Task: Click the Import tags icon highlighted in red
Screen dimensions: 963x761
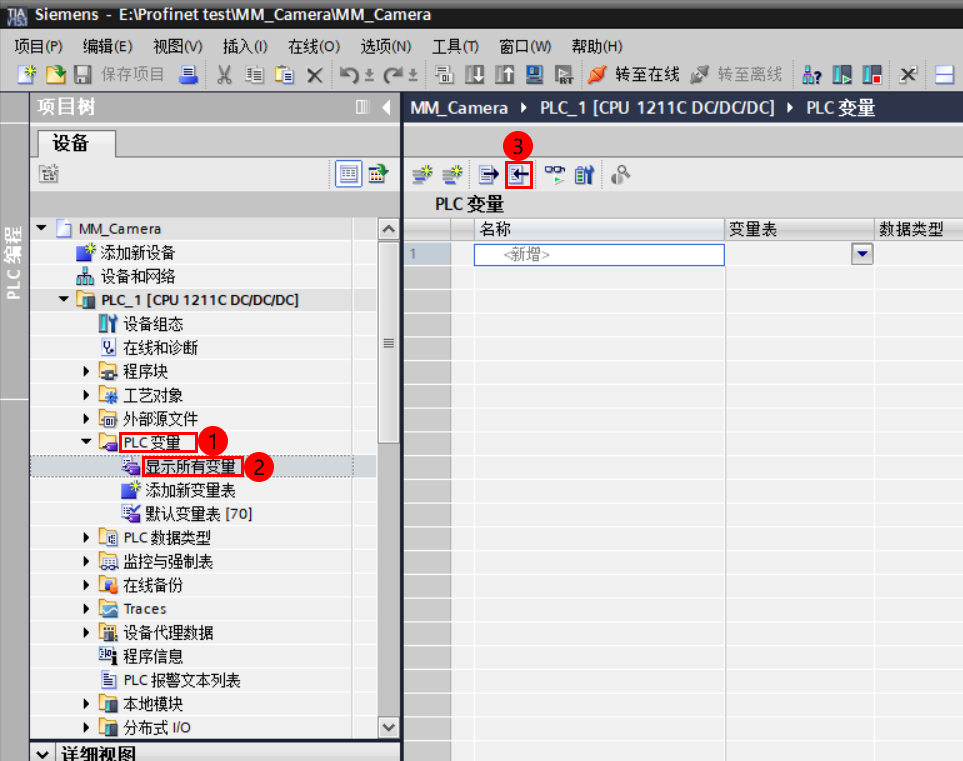Action: (x=520, y=173)
